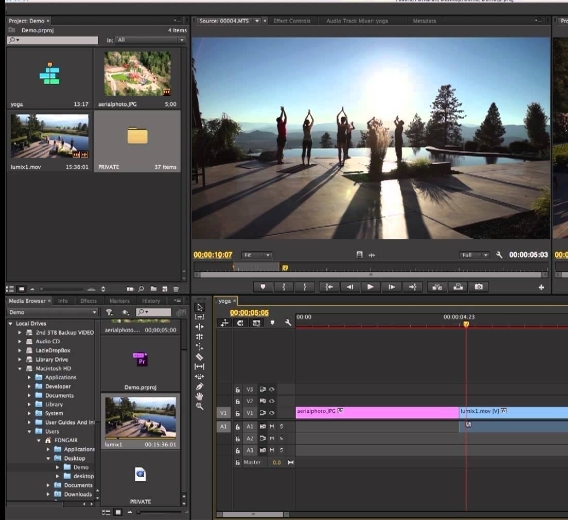Click the Insert edit button

coord(437,287)
